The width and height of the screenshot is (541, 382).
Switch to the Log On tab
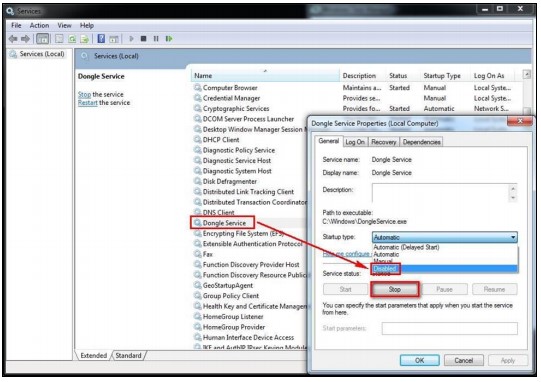pos(355,142)
